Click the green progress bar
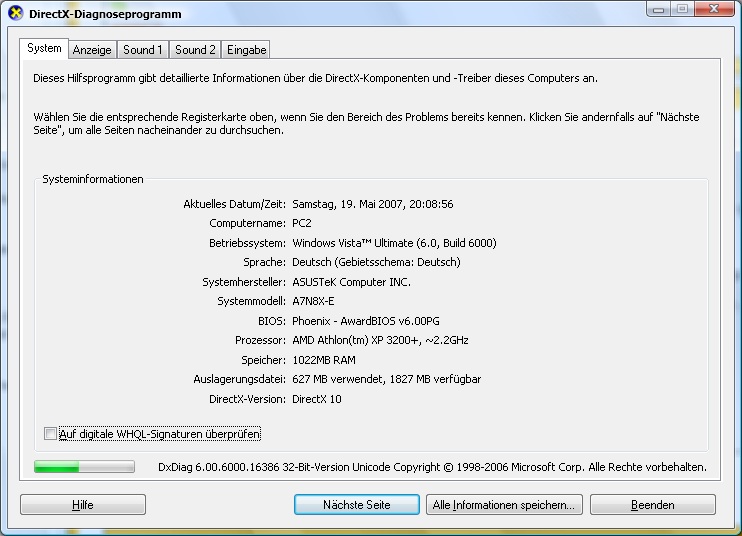This screenshot has width=742, height=536. point(84,467)
